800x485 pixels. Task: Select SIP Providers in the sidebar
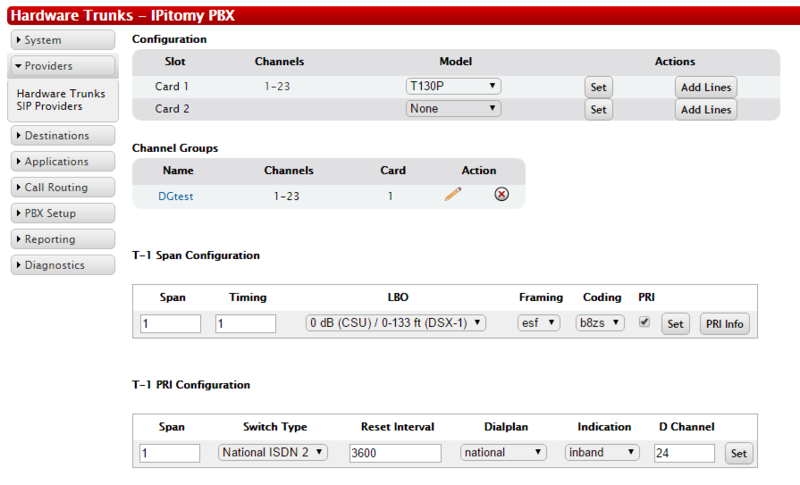pyautogui.click(x=50, y=106)
